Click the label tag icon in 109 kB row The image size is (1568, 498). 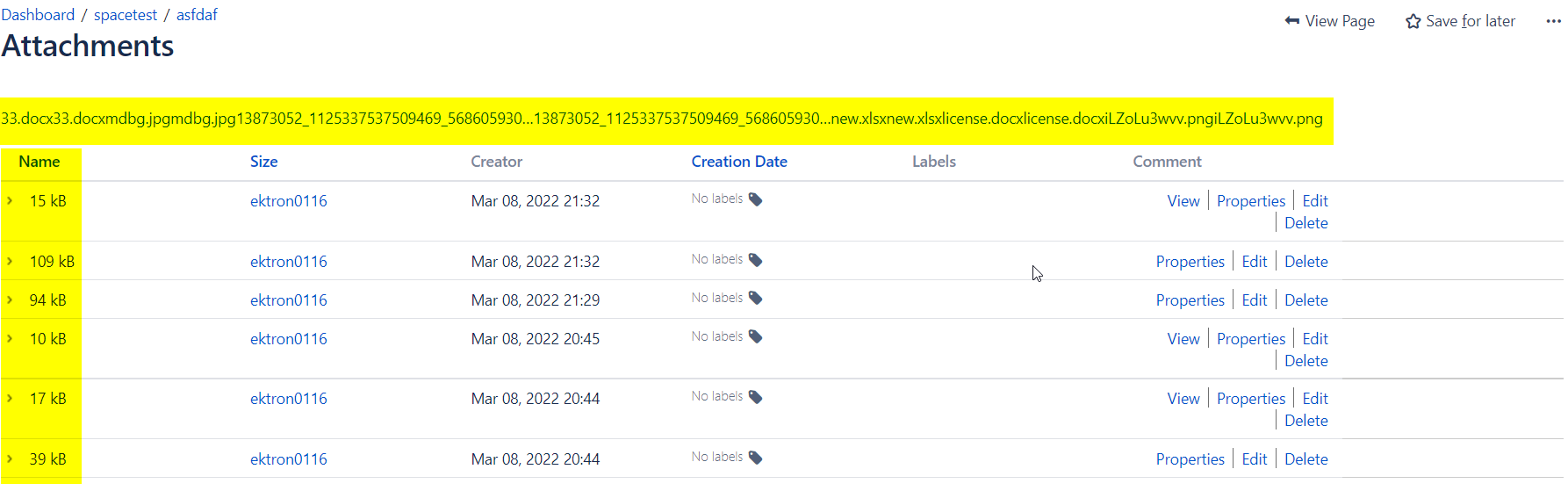[x=755, y=260]
